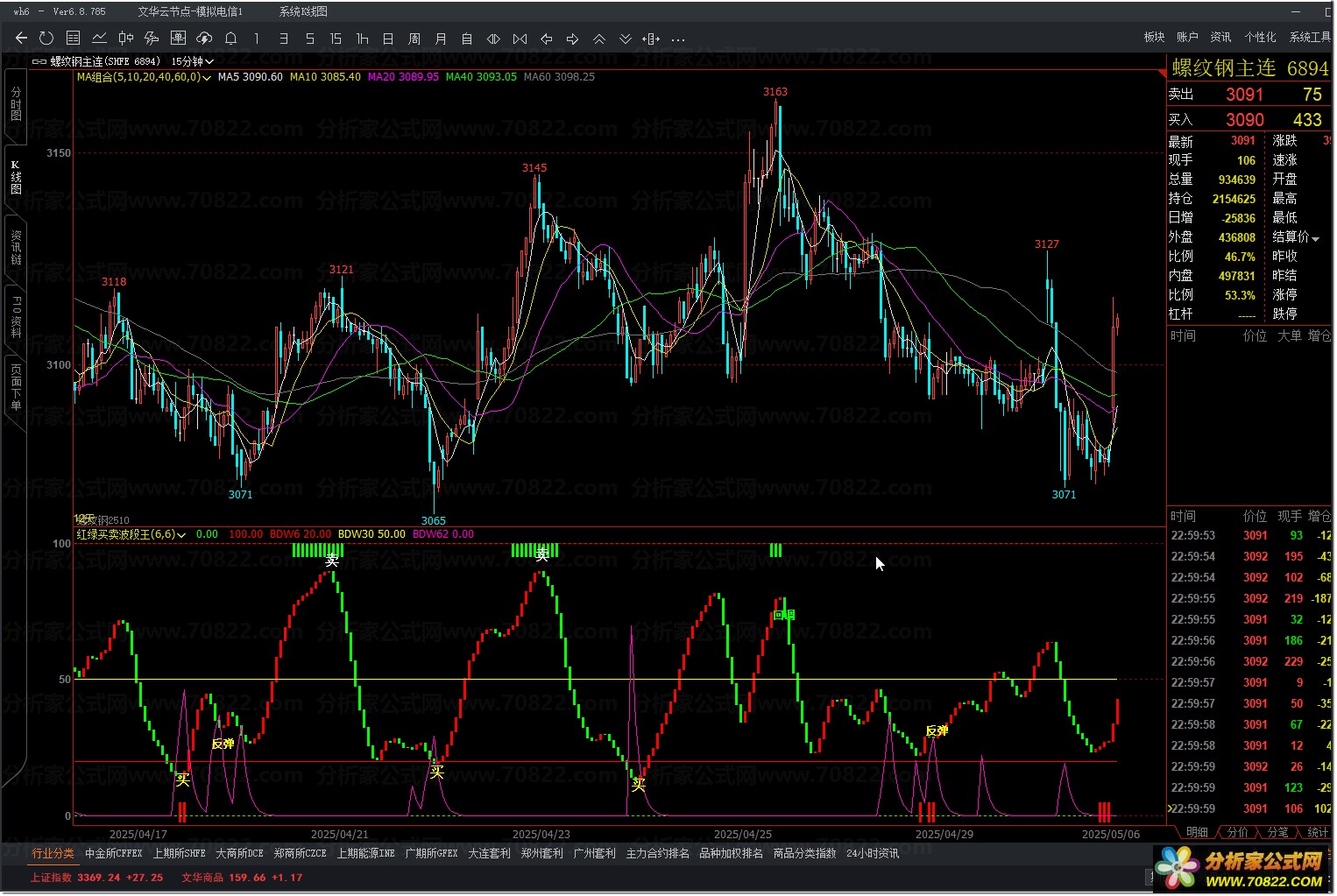Screen dimensions: 1337x896
Task: Open the 结算价 dropdown arrow
Action: (x=1315, y=238)
